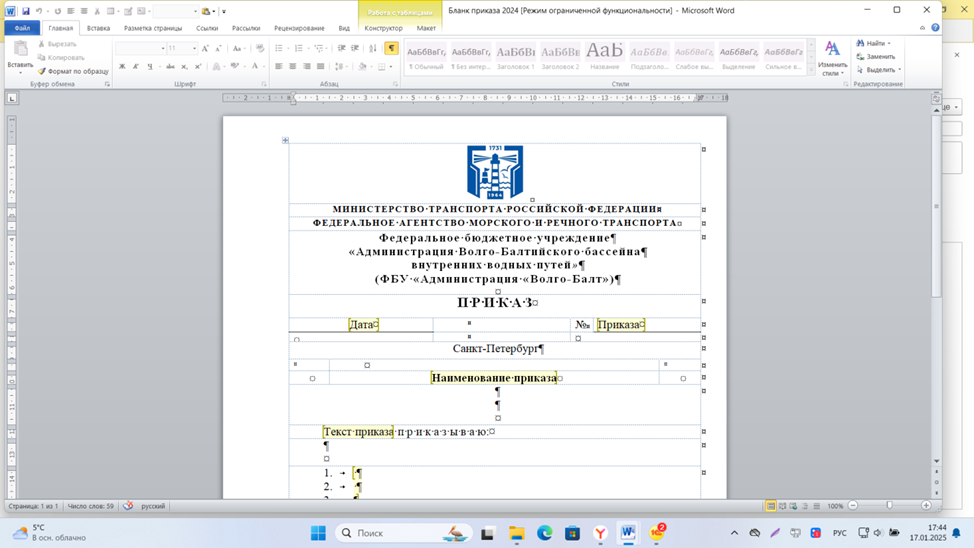Open table Макет tab

[x=426, y=28]
